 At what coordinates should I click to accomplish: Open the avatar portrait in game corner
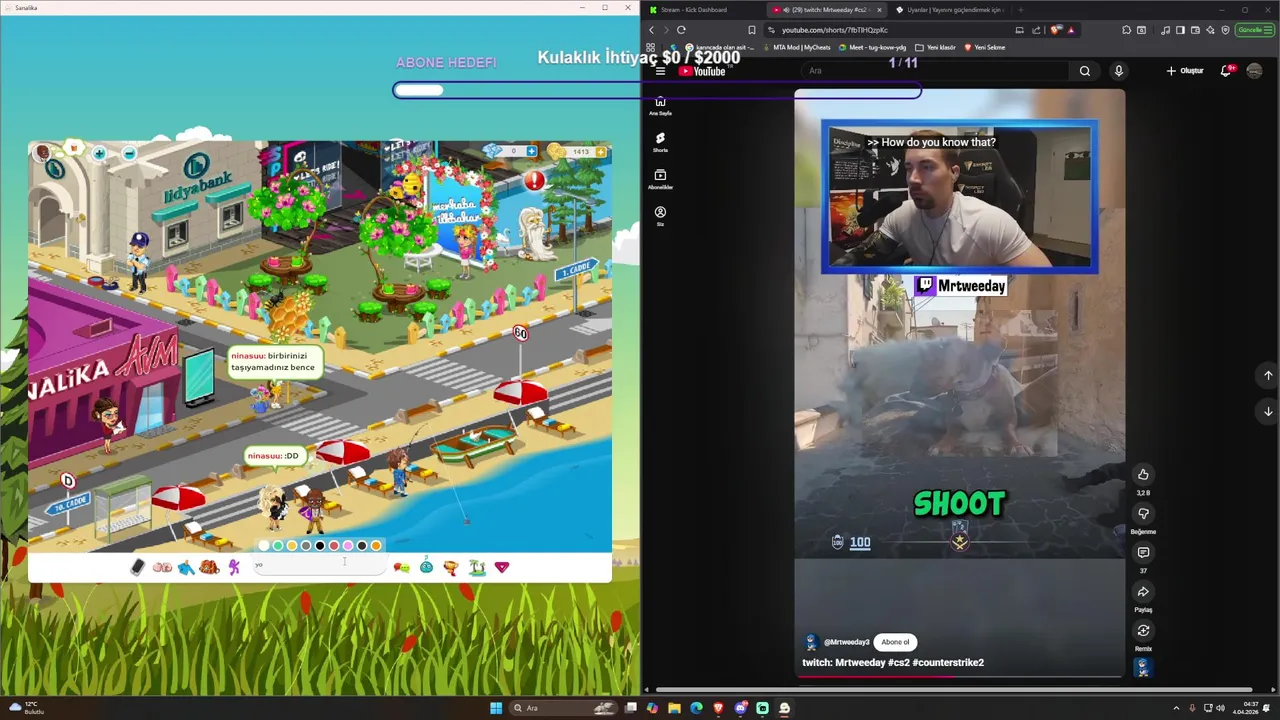42,152
